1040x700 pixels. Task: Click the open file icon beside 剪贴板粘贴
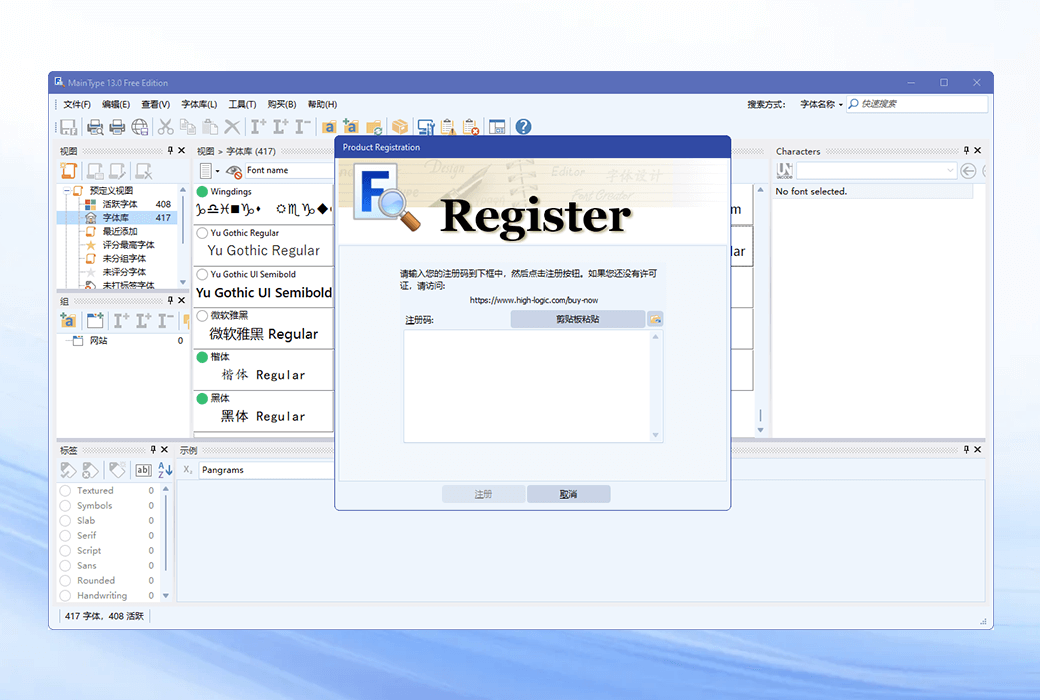655,319
